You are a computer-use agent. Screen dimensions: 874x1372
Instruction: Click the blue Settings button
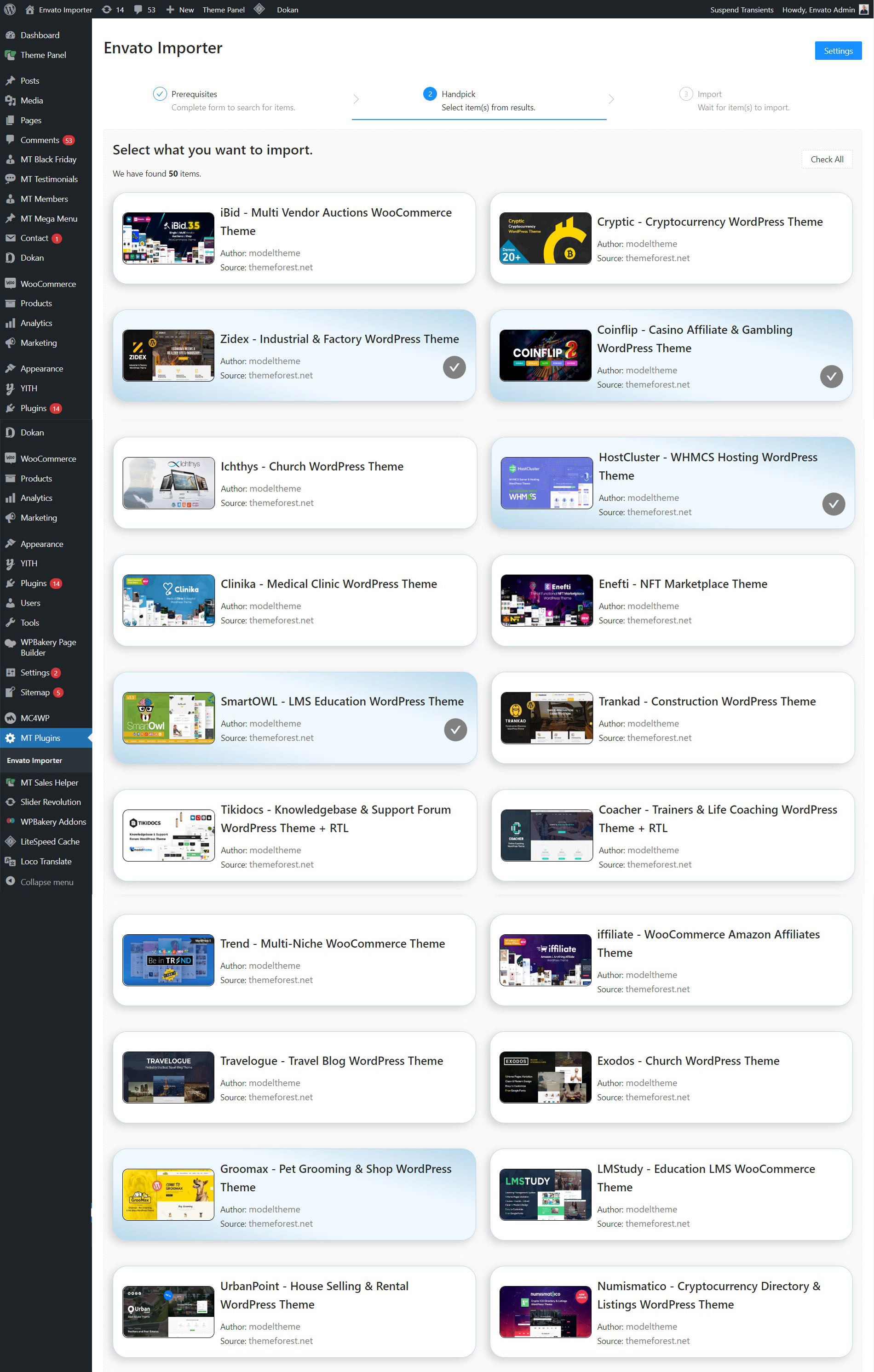pyautogui.click(x=838, y=51)
